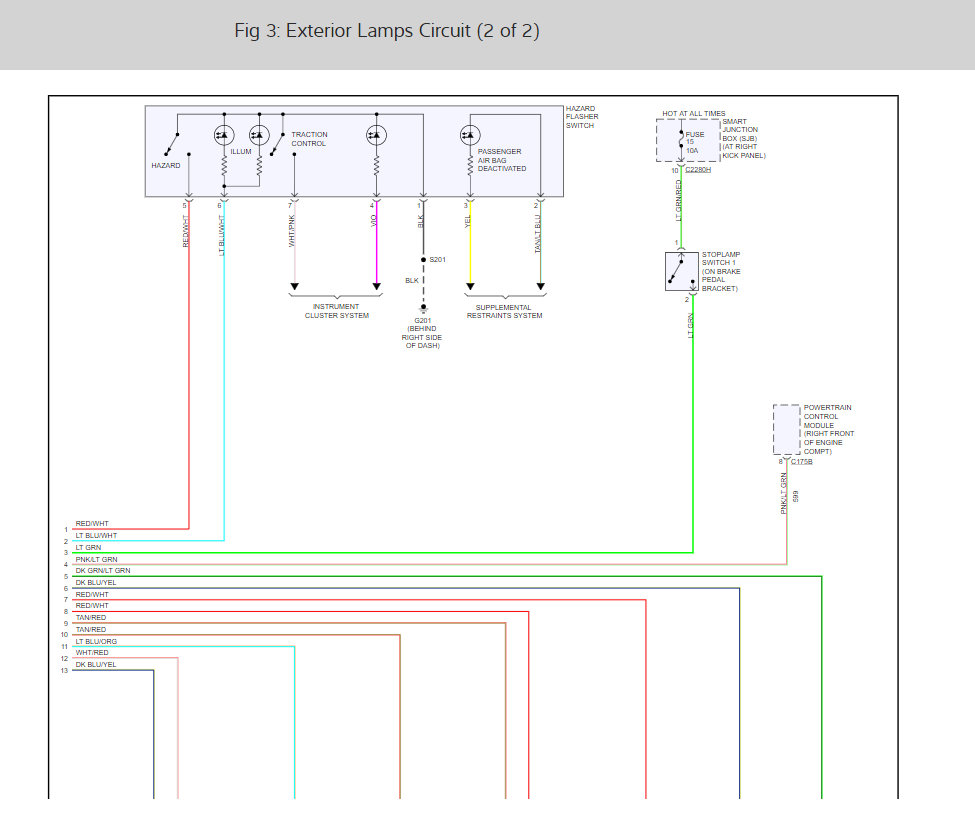Viewport: 975px width, 830px height.
Task: Click the G201 ground symbol
Action: pos(423,308)
